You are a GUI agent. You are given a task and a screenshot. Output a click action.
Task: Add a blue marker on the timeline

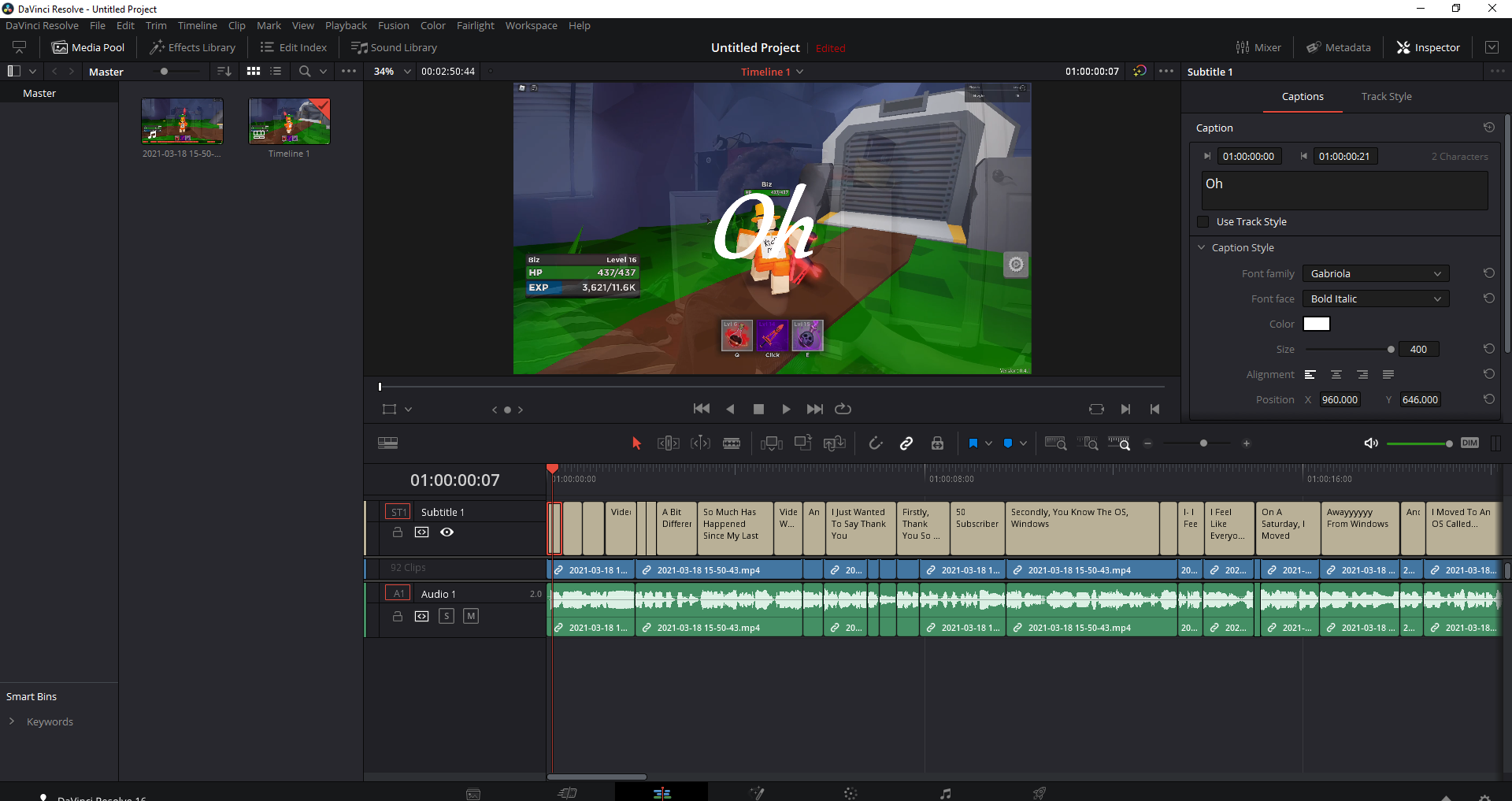[1008, 443]
